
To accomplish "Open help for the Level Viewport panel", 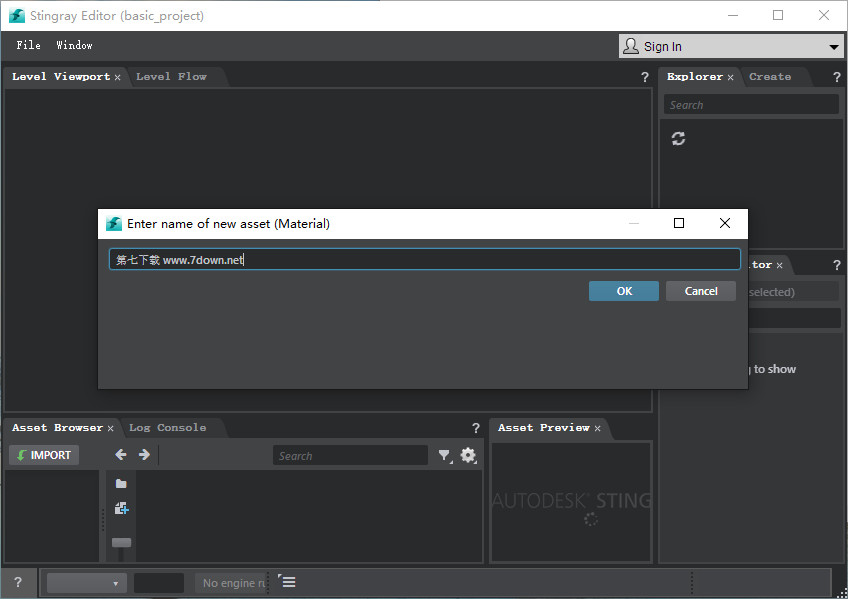I will tap(645, 77).
